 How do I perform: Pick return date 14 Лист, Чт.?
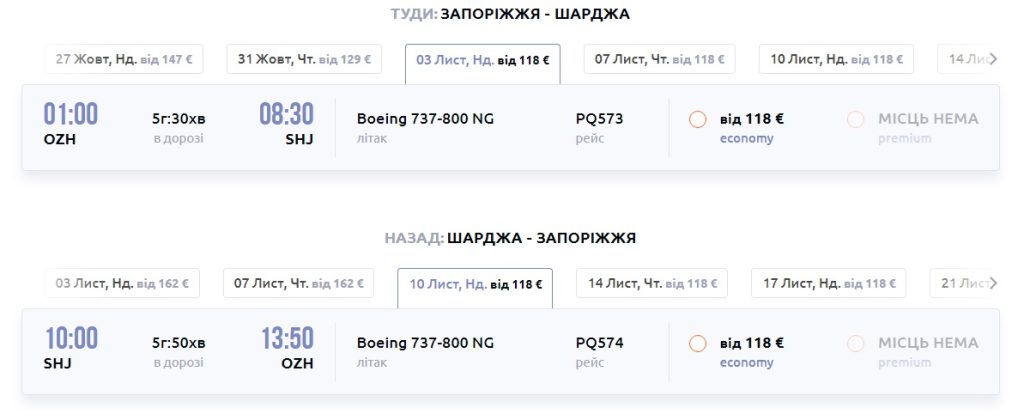(653, 283)
